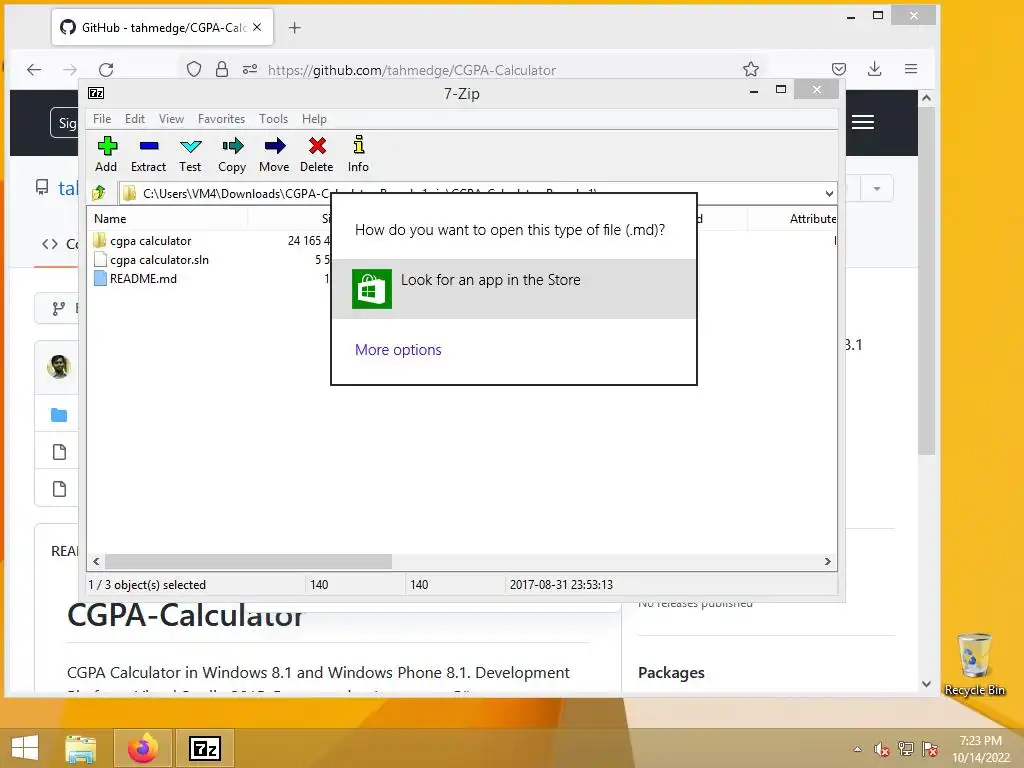This screenshot has height=768, width=1024.
Task: Select Look for an app in the Store
Action: tap(514, 289)
